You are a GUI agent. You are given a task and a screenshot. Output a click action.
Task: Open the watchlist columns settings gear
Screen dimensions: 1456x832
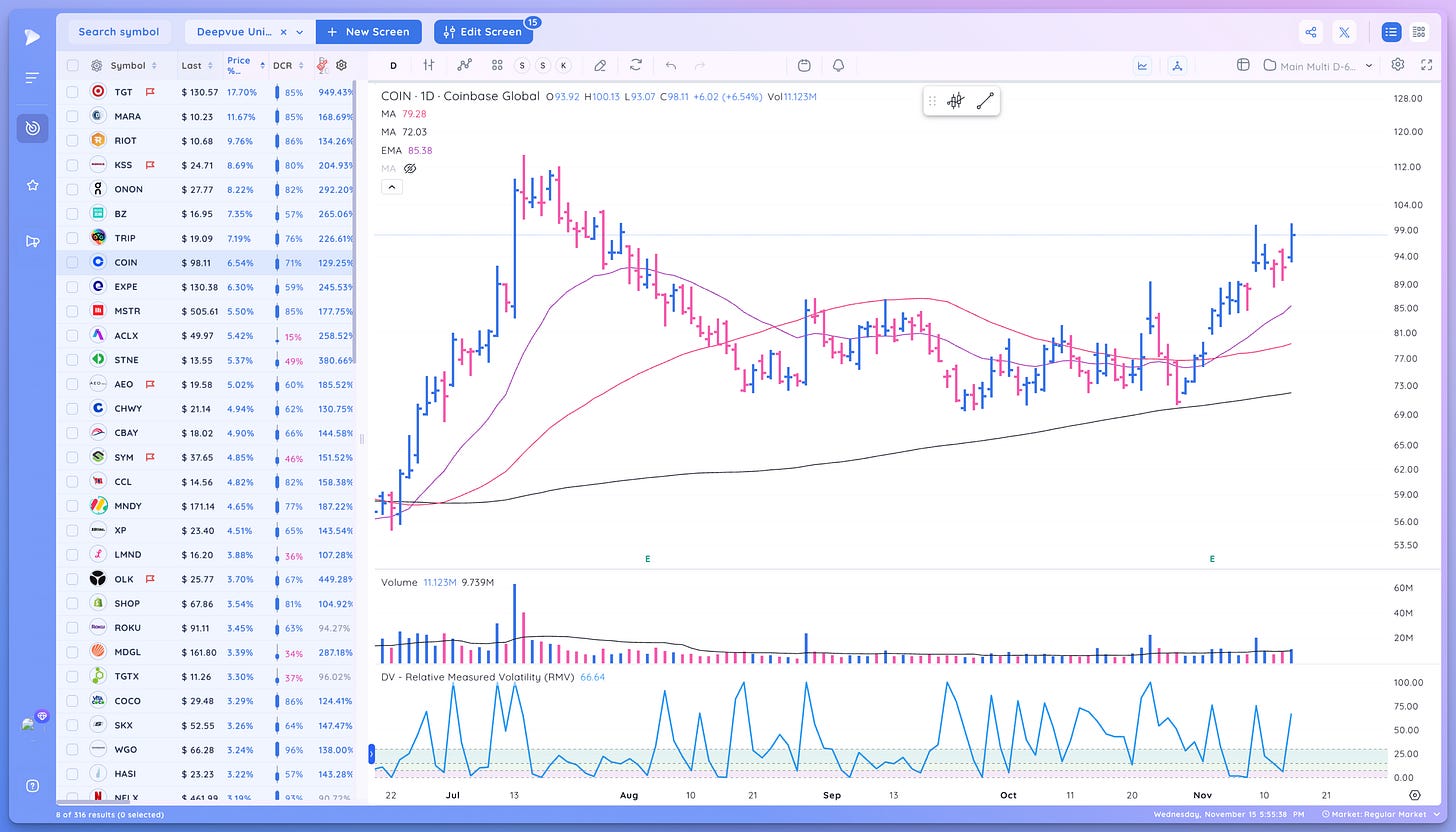click(341, 65)
